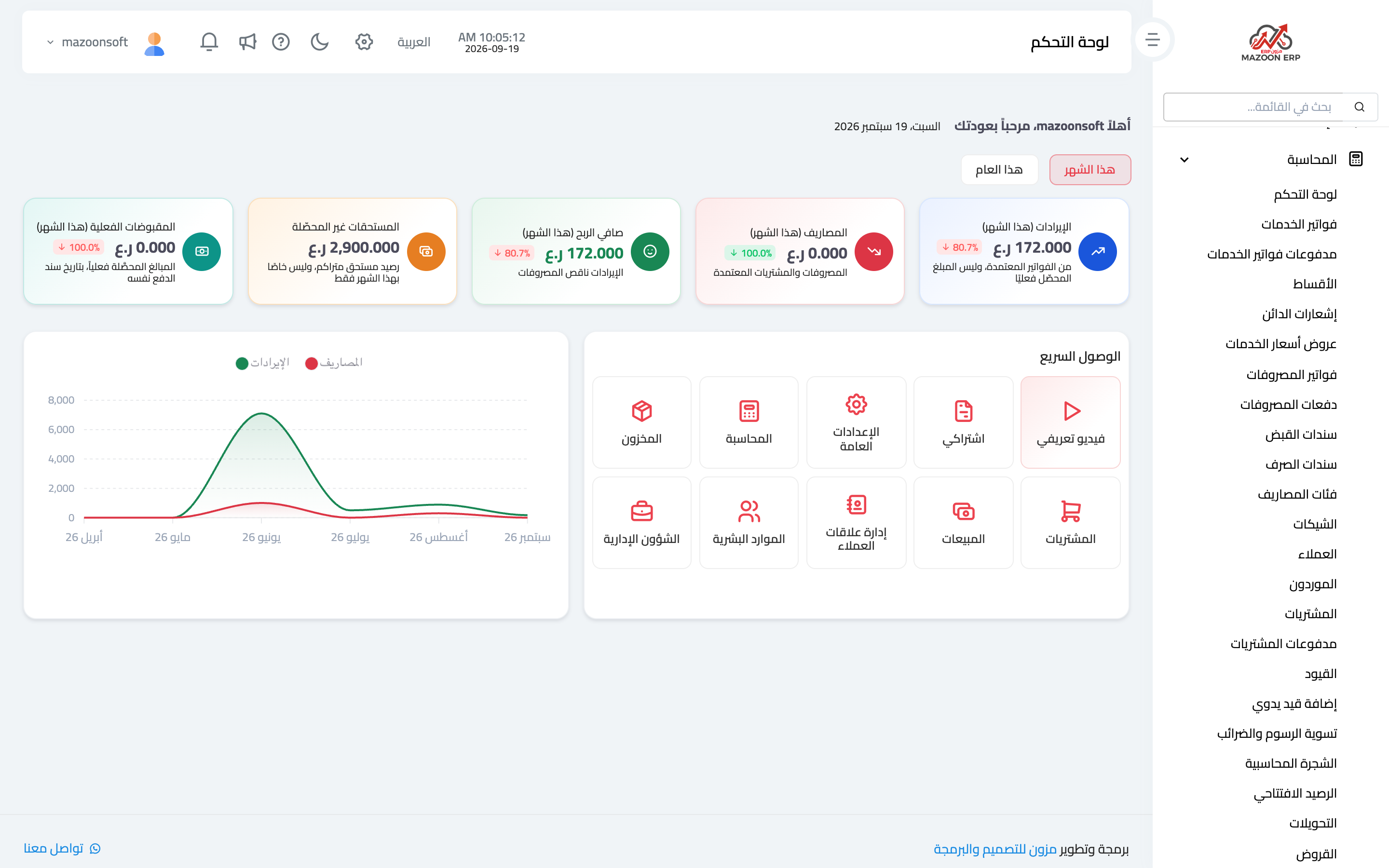
Task: Click the Mazoon ERP logo
Action: (x=1271, y=42)
